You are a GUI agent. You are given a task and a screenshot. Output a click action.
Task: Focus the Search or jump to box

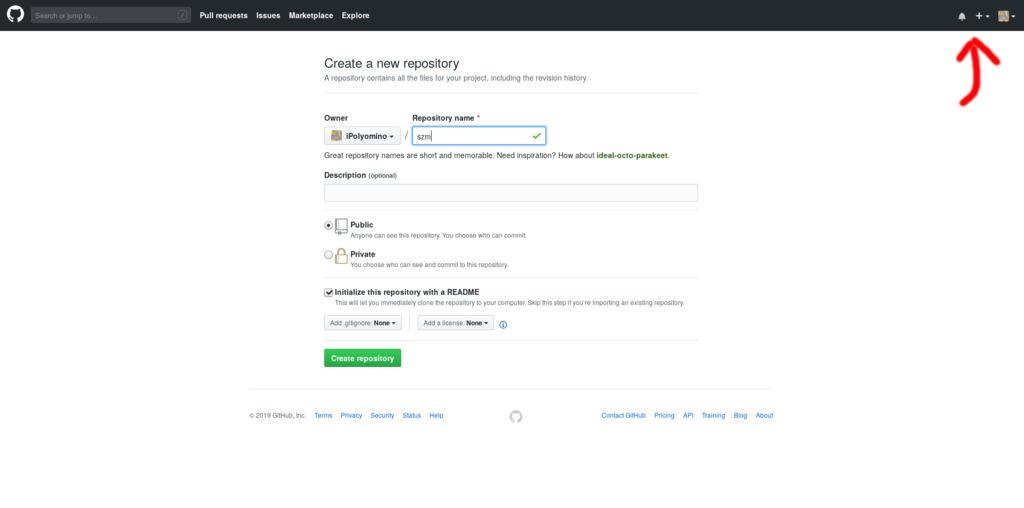tap(111, 15)
